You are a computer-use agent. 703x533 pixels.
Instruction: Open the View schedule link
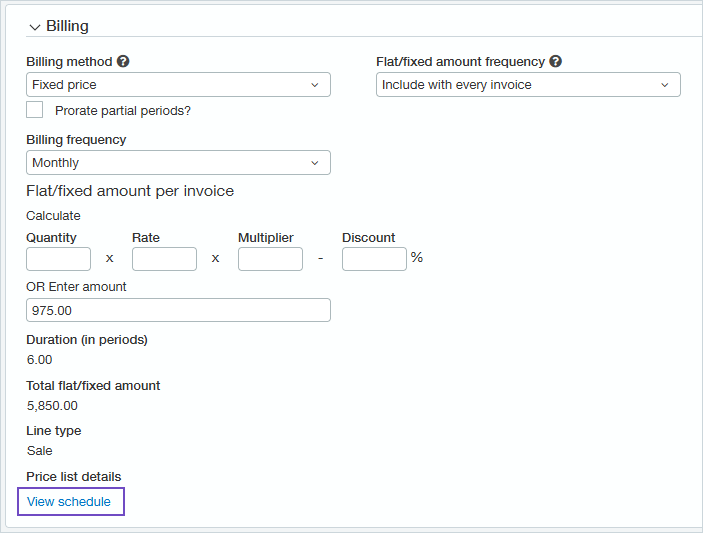tap(69, 501)
